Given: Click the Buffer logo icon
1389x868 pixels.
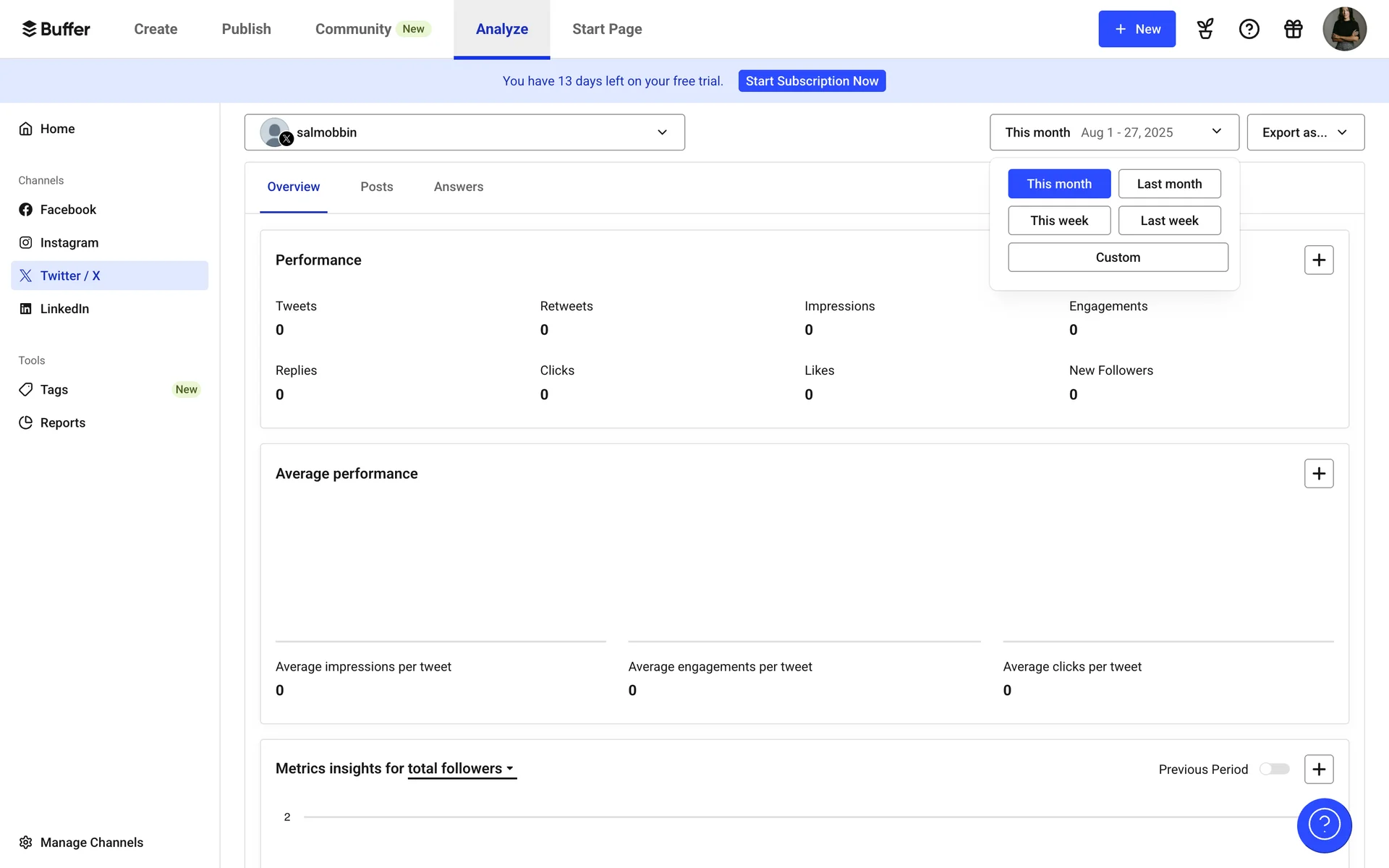Looking at the screenshot, I should point(29,29).
